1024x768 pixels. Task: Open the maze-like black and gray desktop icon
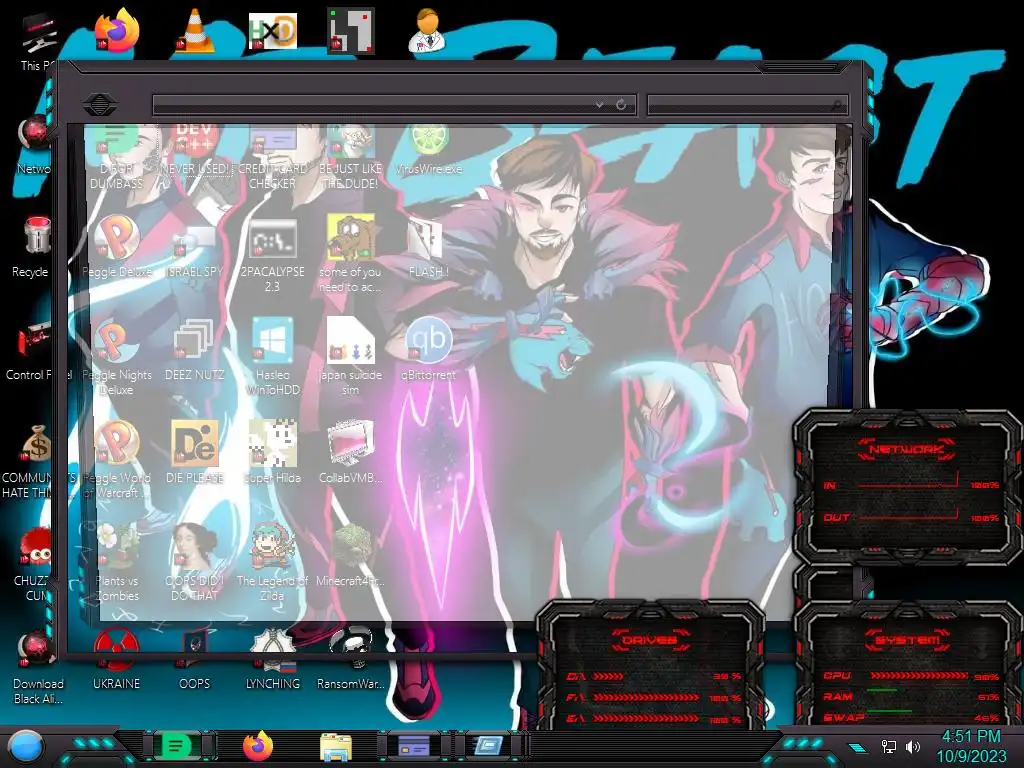coord(351,30)
